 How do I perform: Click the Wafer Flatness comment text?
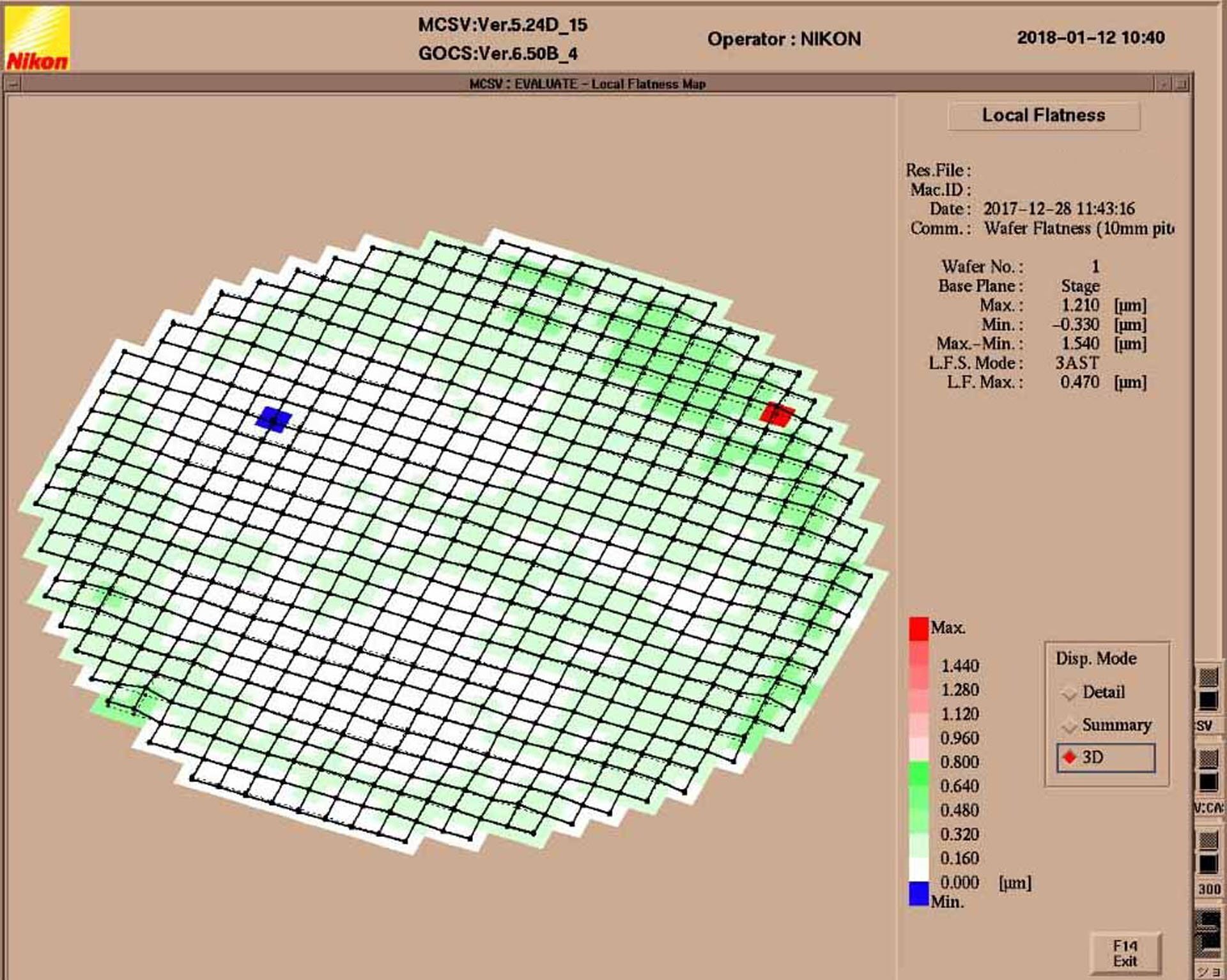1079,228
